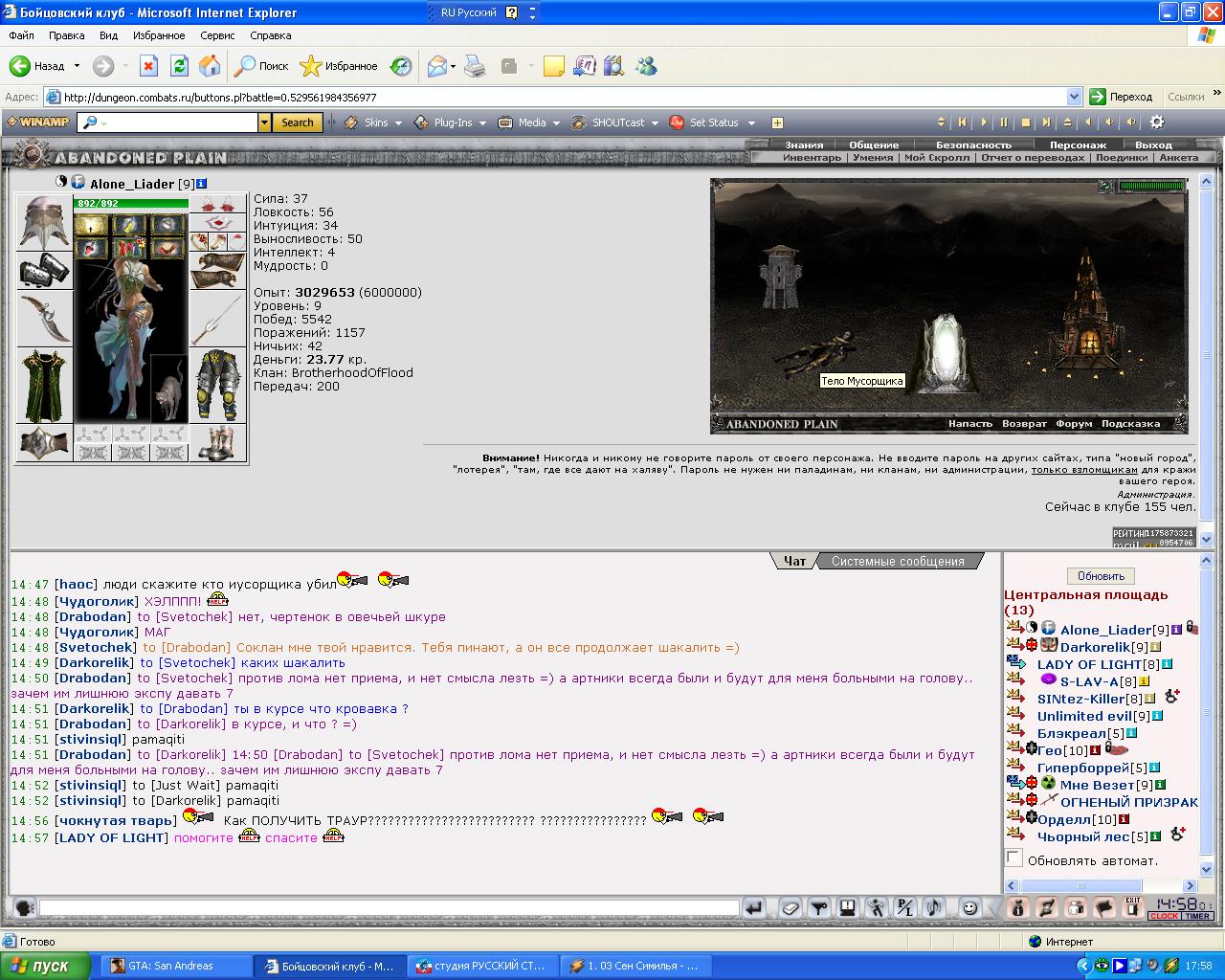Click the IE Home toolbar icon

pyautogui.click(x=210, y=66)
